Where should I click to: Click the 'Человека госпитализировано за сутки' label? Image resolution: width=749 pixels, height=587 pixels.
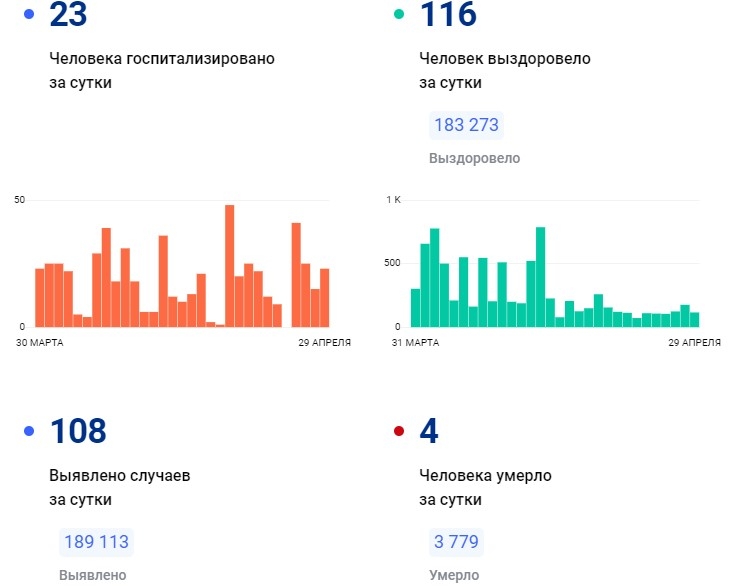161,70
